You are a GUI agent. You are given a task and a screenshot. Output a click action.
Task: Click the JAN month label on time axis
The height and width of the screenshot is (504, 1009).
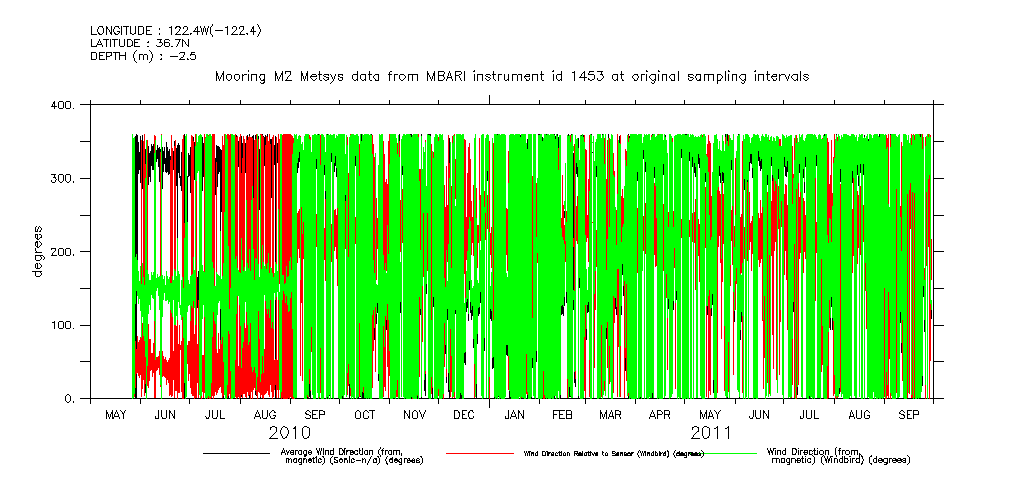[514, 414]
